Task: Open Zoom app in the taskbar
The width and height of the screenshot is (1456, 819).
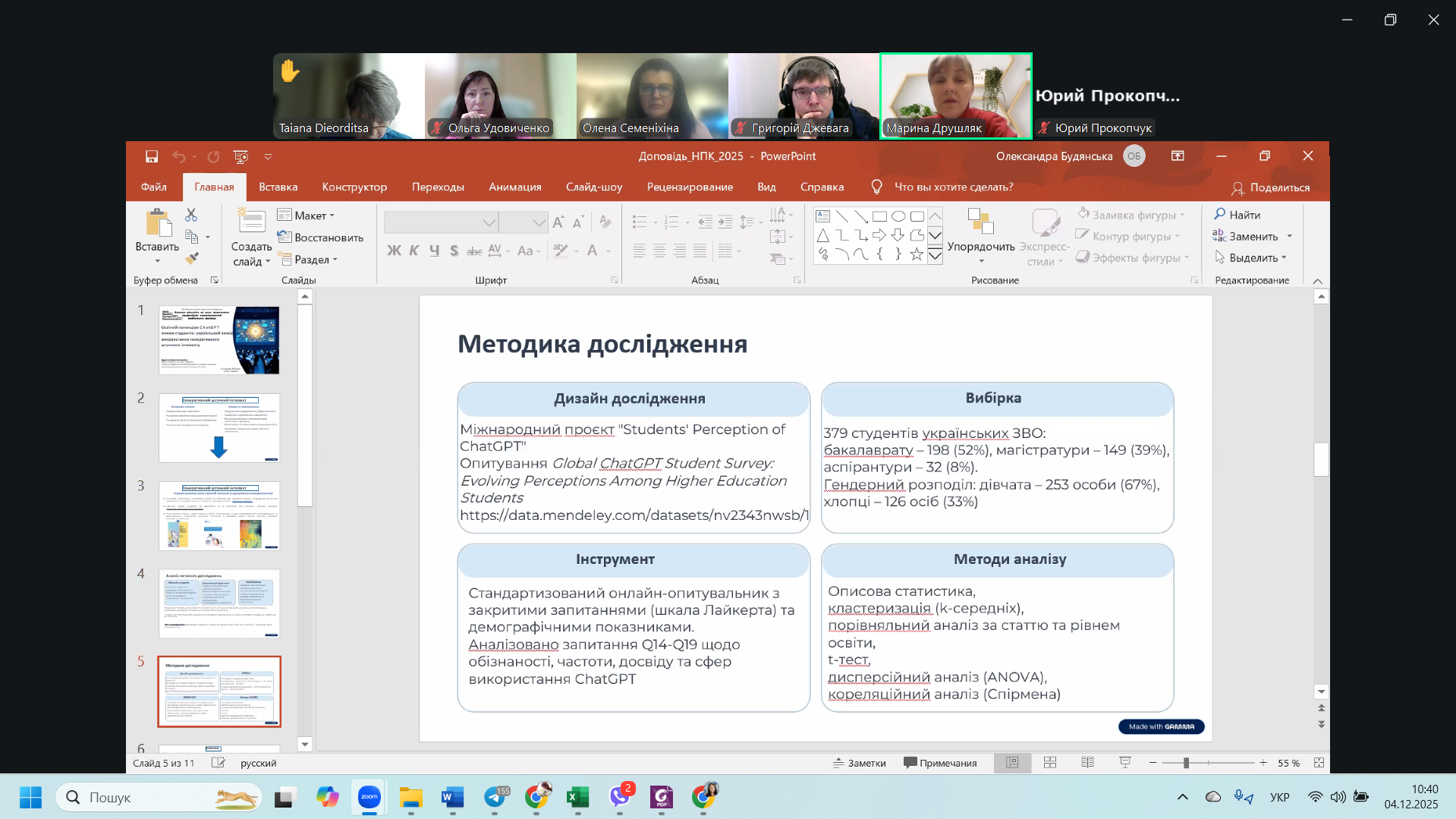Action: [369, 797]
